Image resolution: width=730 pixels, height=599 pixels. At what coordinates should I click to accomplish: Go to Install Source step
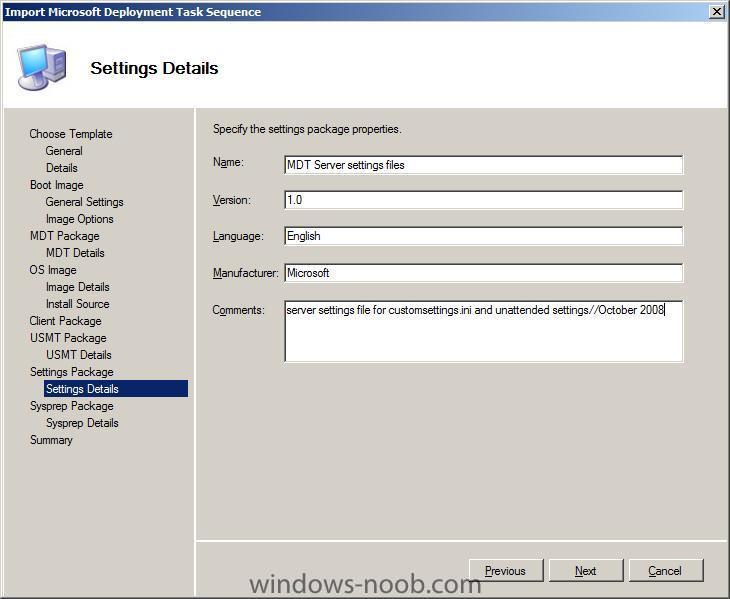click(x=78, y=304)
